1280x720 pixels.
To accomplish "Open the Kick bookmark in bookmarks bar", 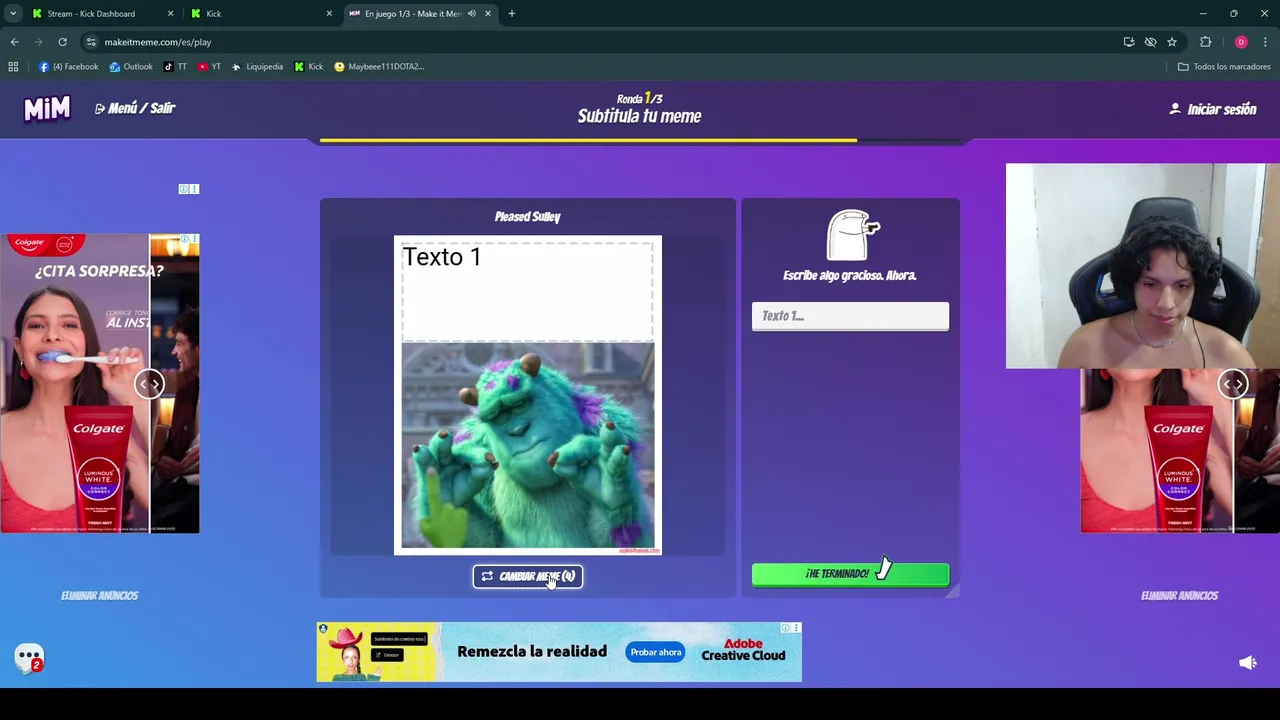I will (308, 67).
